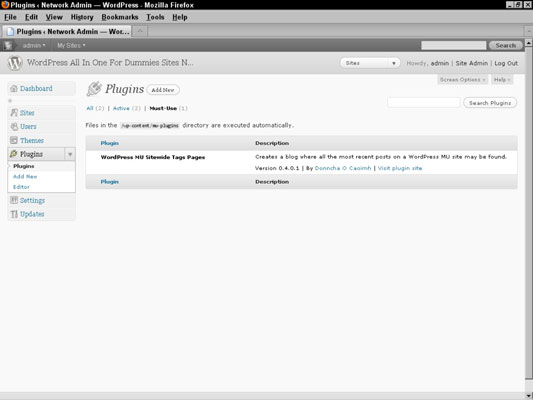The height and width of the screenshot is (400, 533).
Task: Click the WordPress logo in the header
Action: point(15,63)
